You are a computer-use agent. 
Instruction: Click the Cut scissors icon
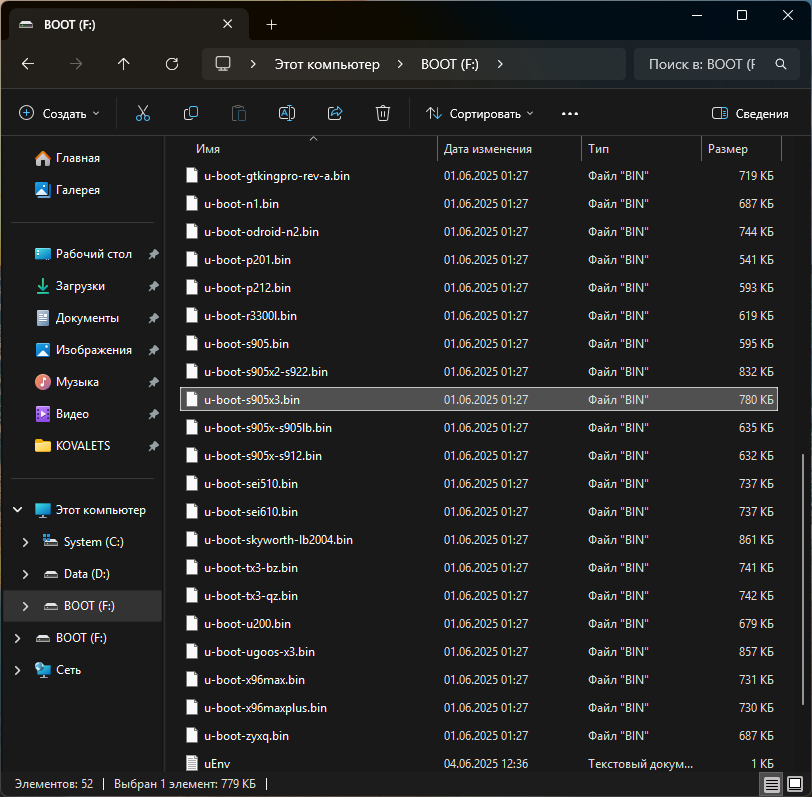click(x=143, y=114)
